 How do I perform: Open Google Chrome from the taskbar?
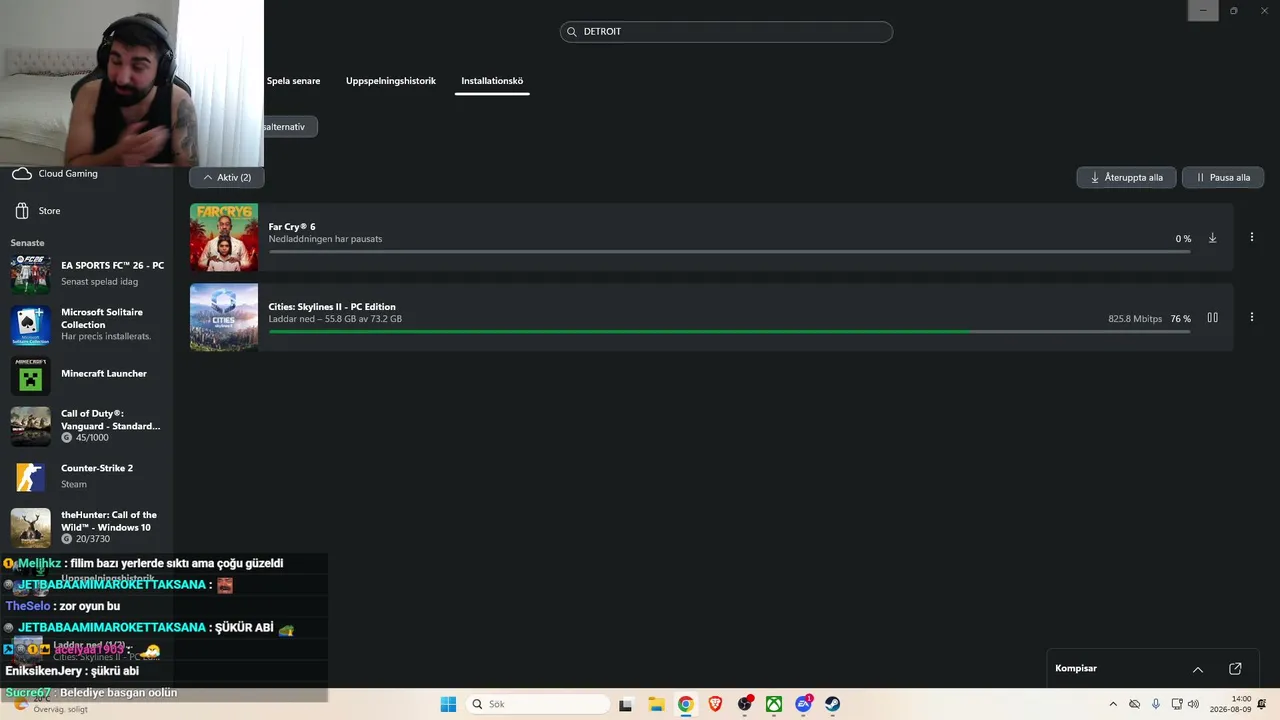[x=686, y=704]
